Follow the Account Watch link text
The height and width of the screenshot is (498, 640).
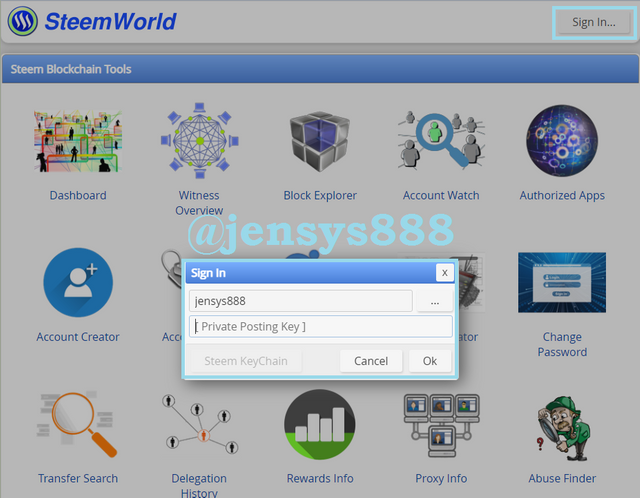(x=441, y=195)
